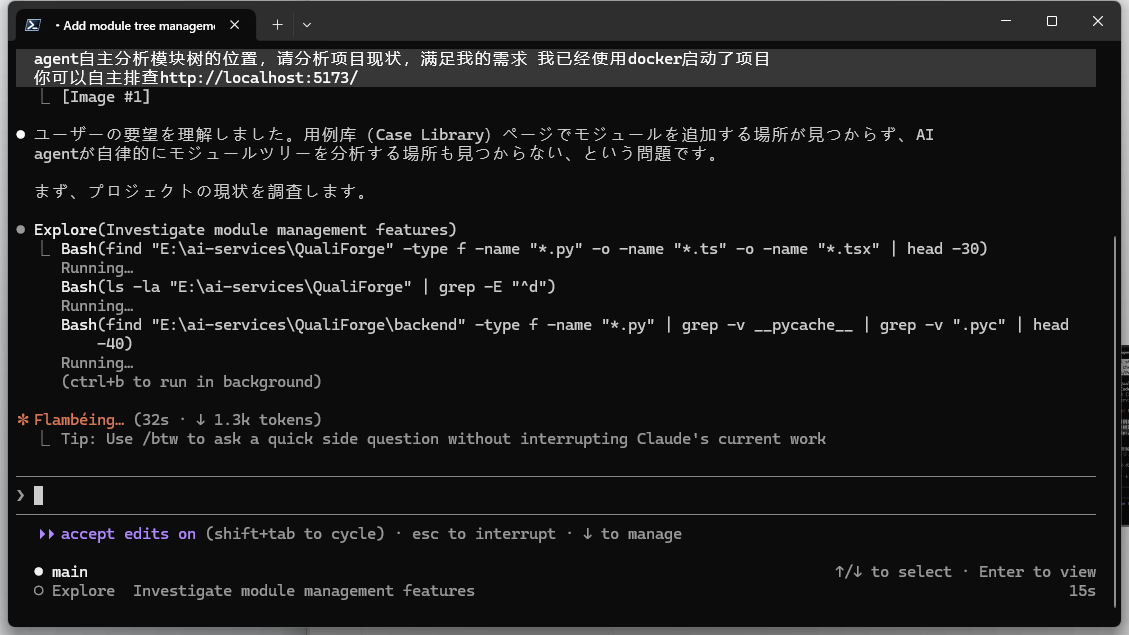Click the Bash find backend '*.py' command line
The width and height of the screenshot is (1129, 635).
click(x=564, y=334)
